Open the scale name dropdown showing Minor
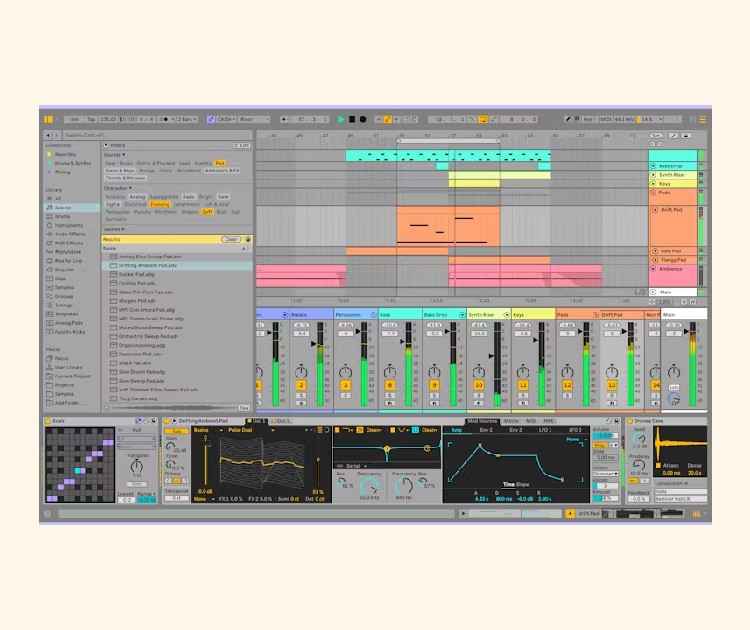The height and width of the screenshot is (630, 750). [x=254, y=119]
